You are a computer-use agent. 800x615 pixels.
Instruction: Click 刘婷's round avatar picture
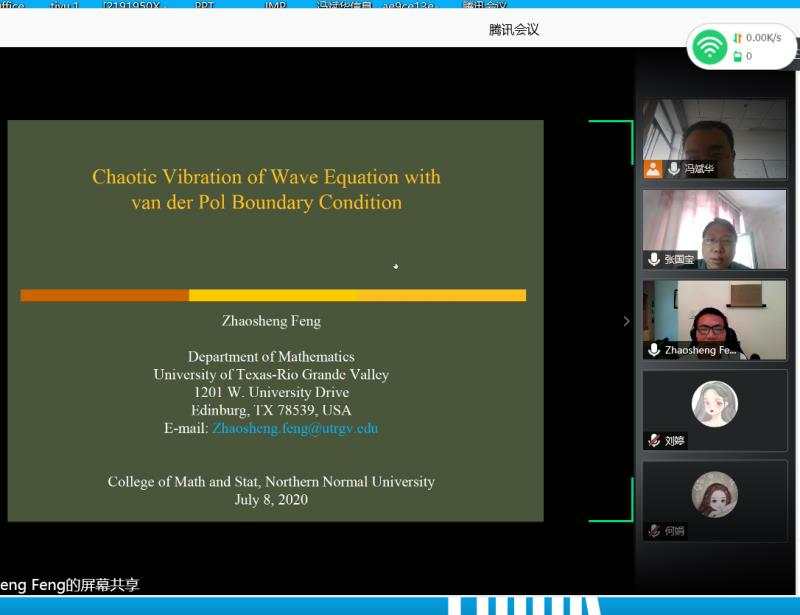click(714, 404)
